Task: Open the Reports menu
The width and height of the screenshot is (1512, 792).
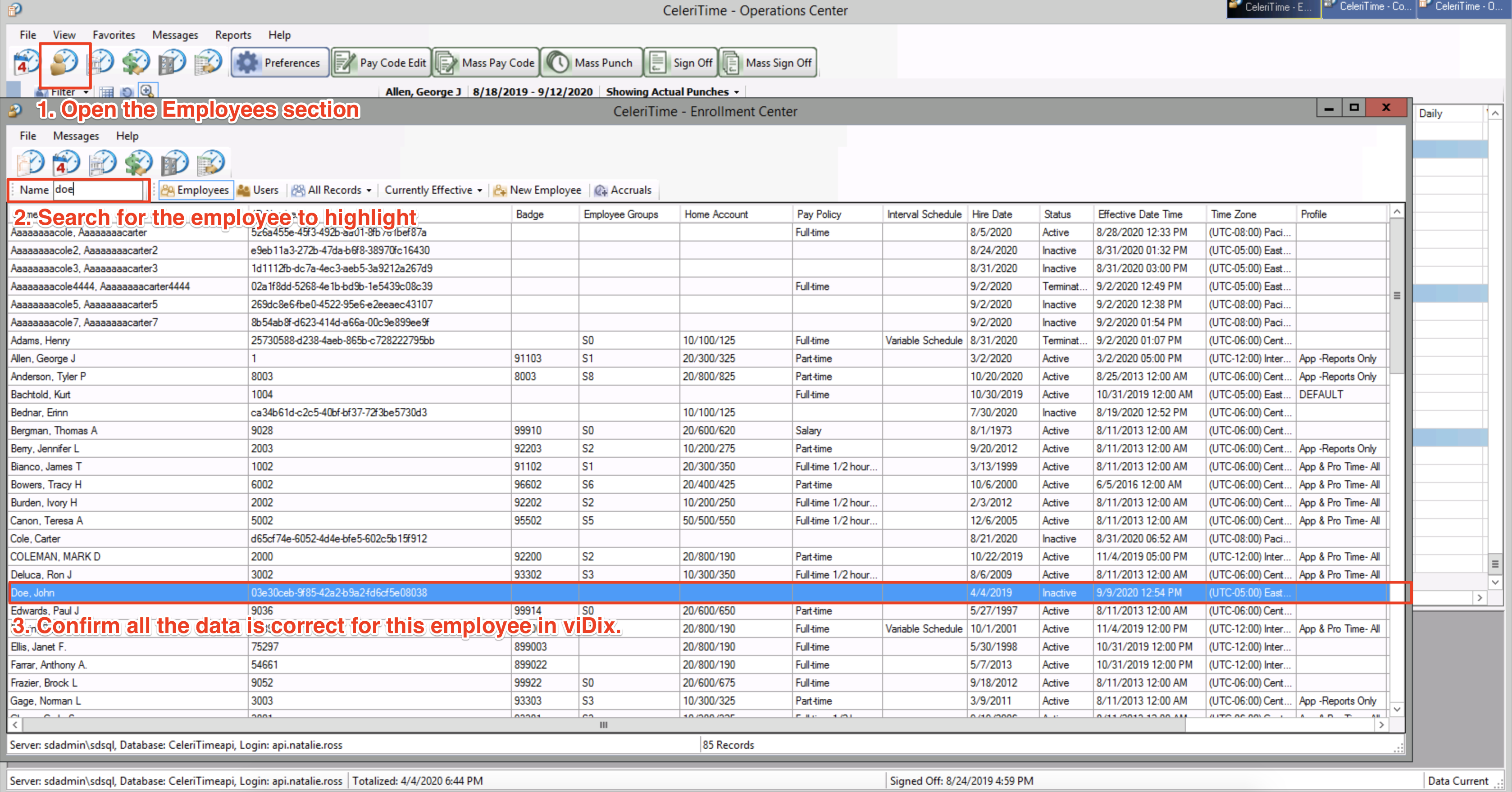Action: (x=232, y=35)
